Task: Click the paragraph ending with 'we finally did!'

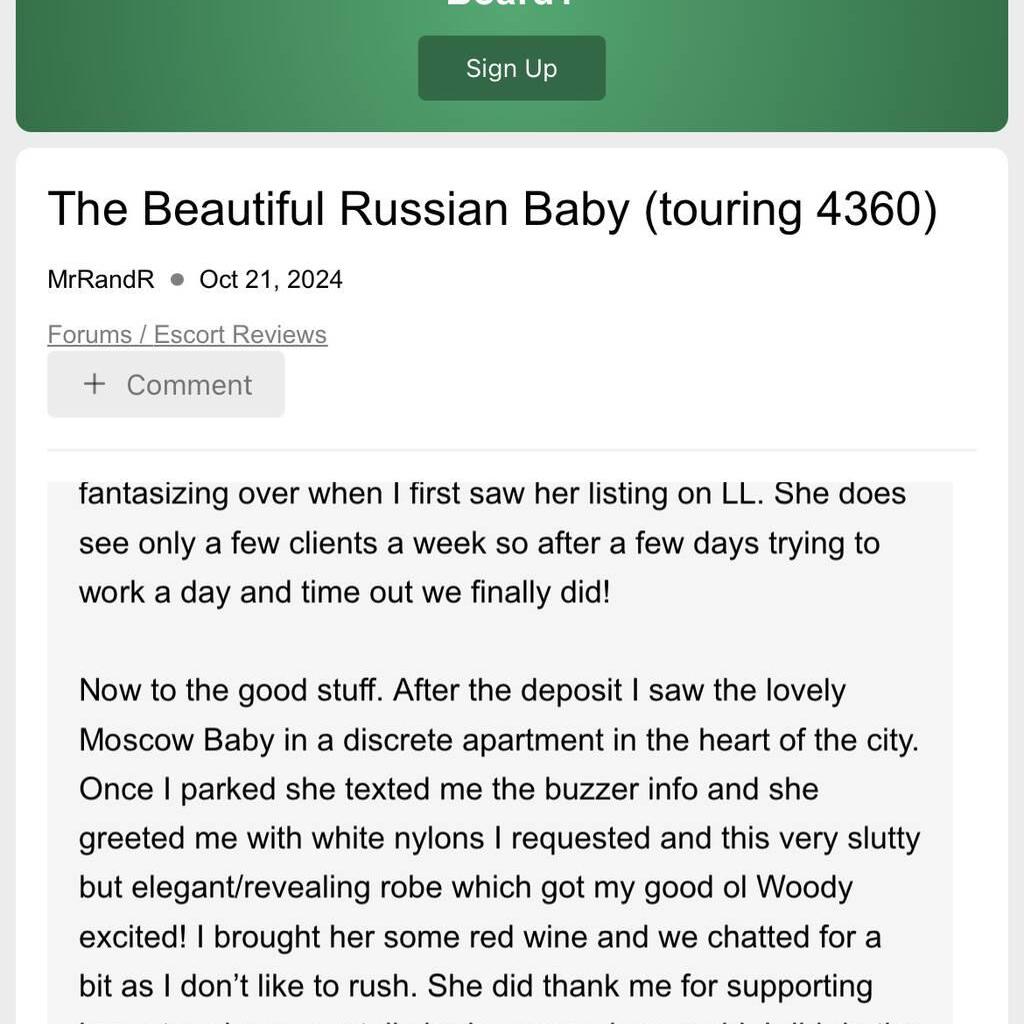Action: [492, 543]
